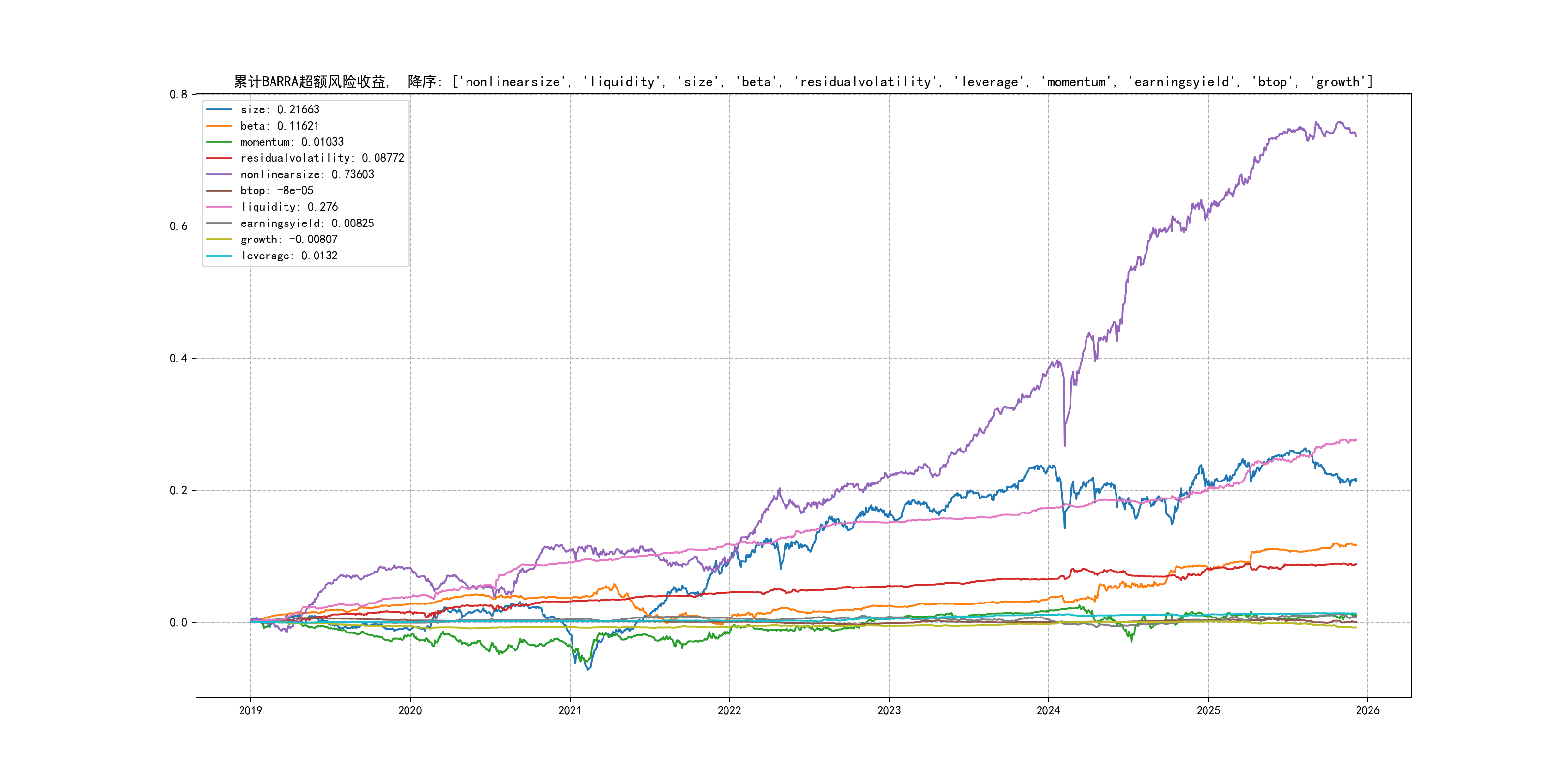Click the 0.8 y-axis tick label
The width and height of the screenshot is (1568, 784).
click(179, 94)
